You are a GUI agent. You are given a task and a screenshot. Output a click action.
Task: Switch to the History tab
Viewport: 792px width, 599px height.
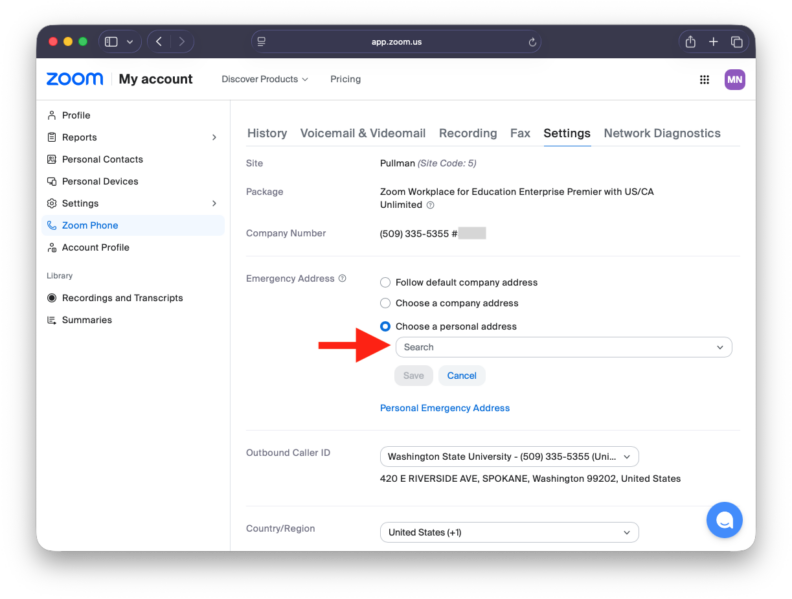point(267,133)
